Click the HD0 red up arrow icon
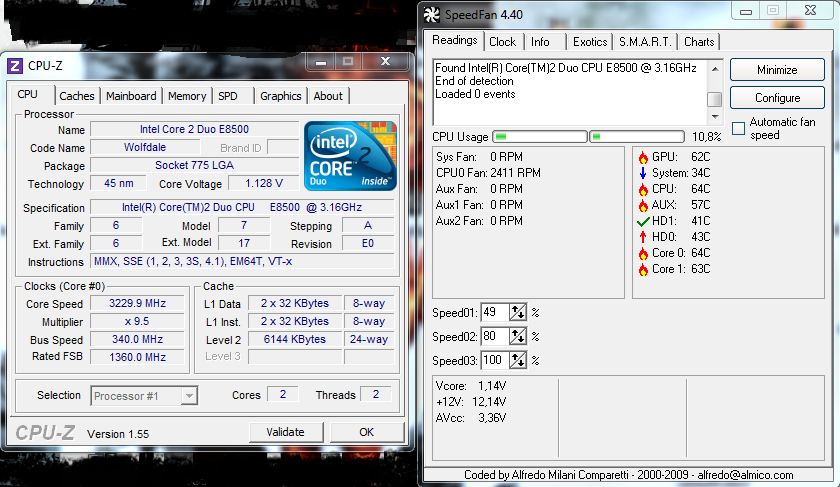 [643, 237]
